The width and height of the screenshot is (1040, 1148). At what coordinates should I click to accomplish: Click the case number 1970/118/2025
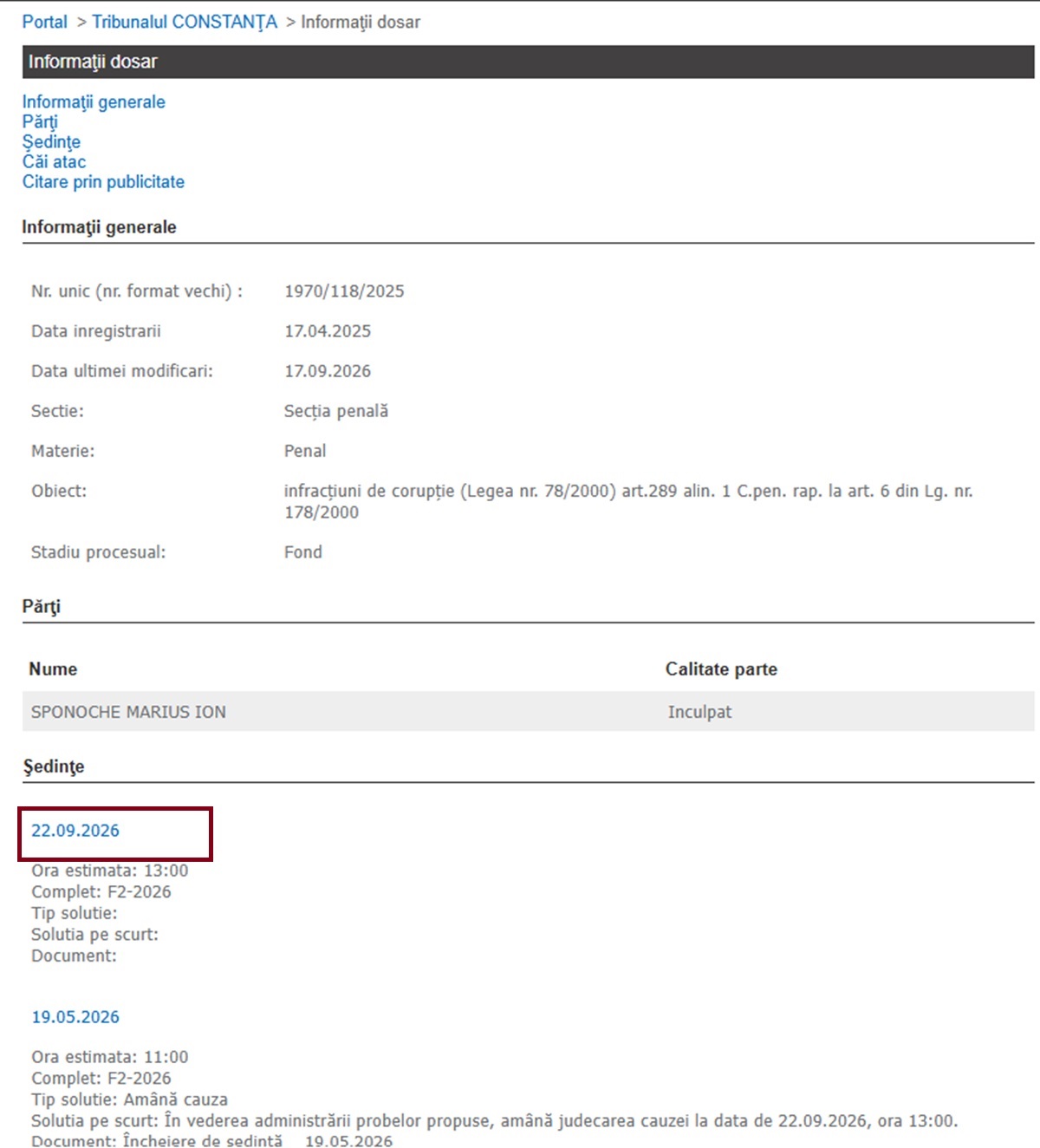pyautogui.click(x=344, y=291)
